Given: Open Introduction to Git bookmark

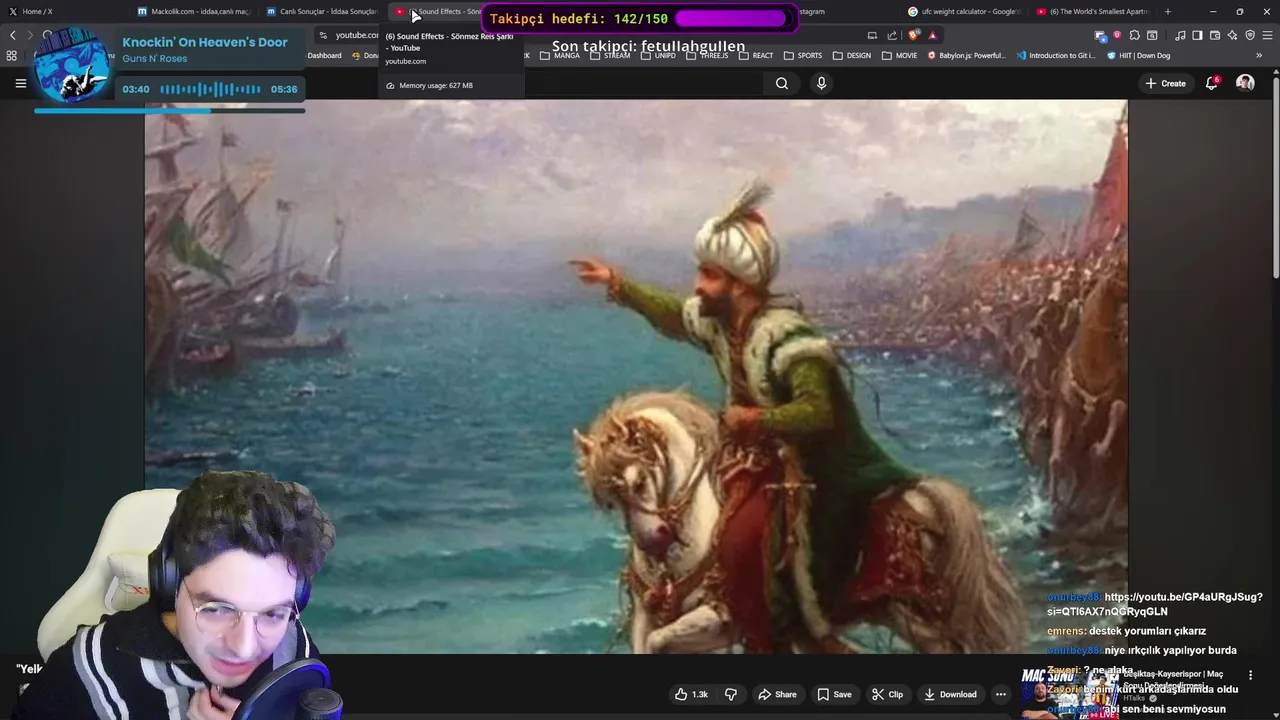Looking at the screenshot, I should 1056,56.
